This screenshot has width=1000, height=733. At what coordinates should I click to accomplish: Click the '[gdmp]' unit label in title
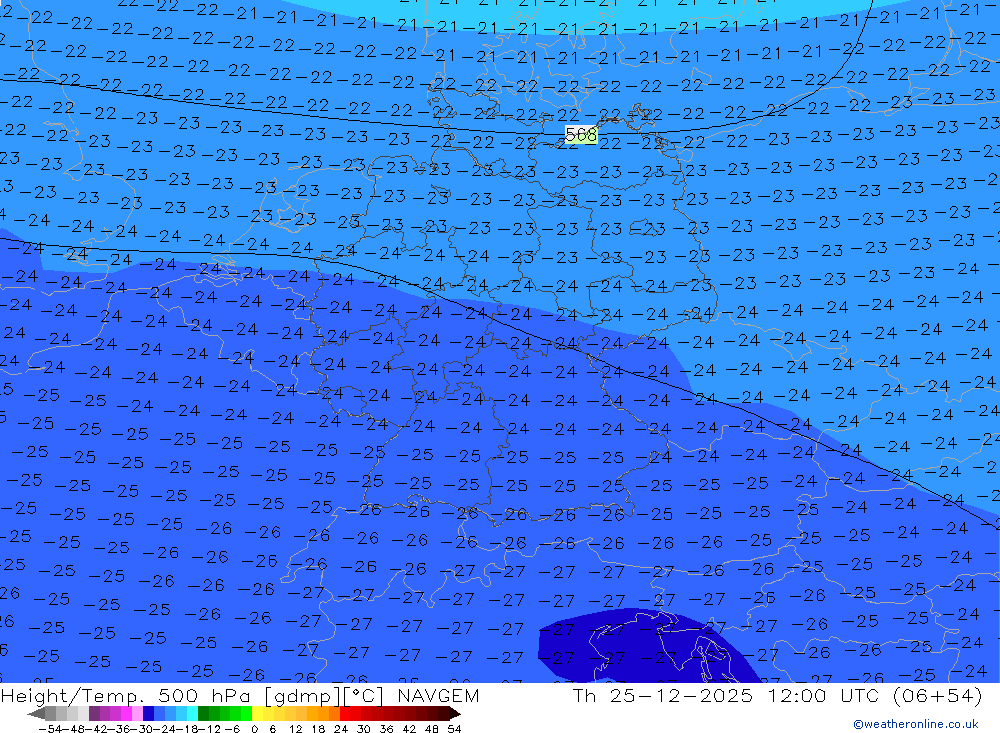click(x=303, y=696)
